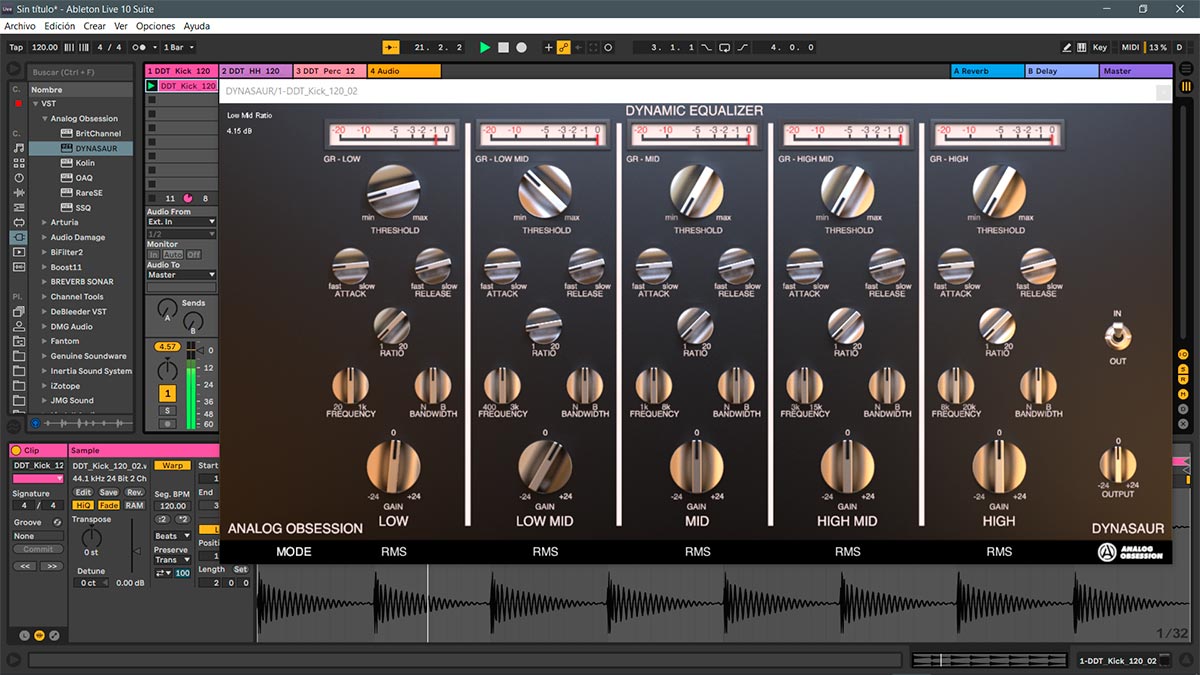Click the BritChannel plug-in device icon
The width and height of the screenshot is (1200, 675).
point(65,133)
